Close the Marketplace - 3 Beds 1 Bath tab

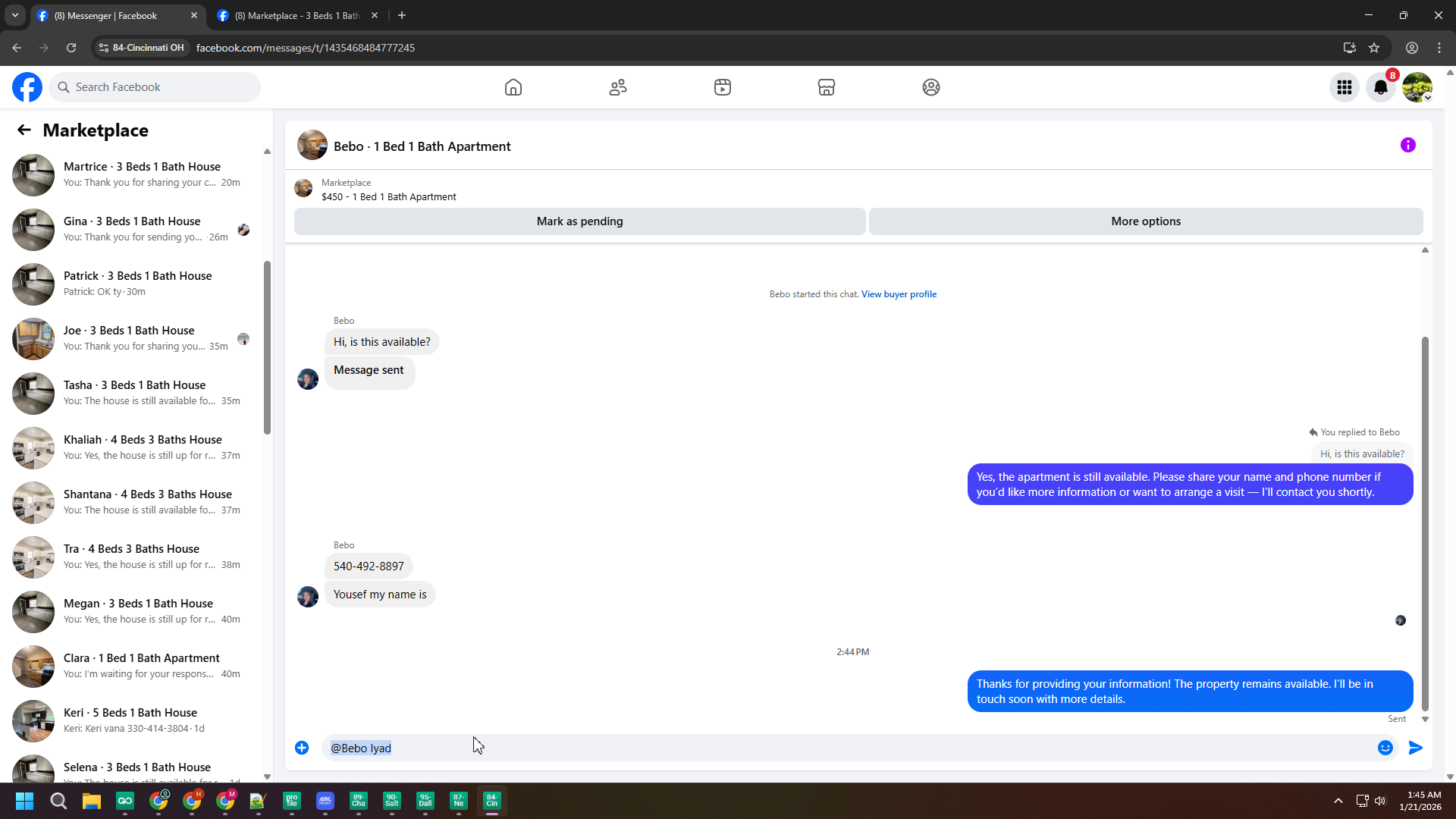pos(375,15)
